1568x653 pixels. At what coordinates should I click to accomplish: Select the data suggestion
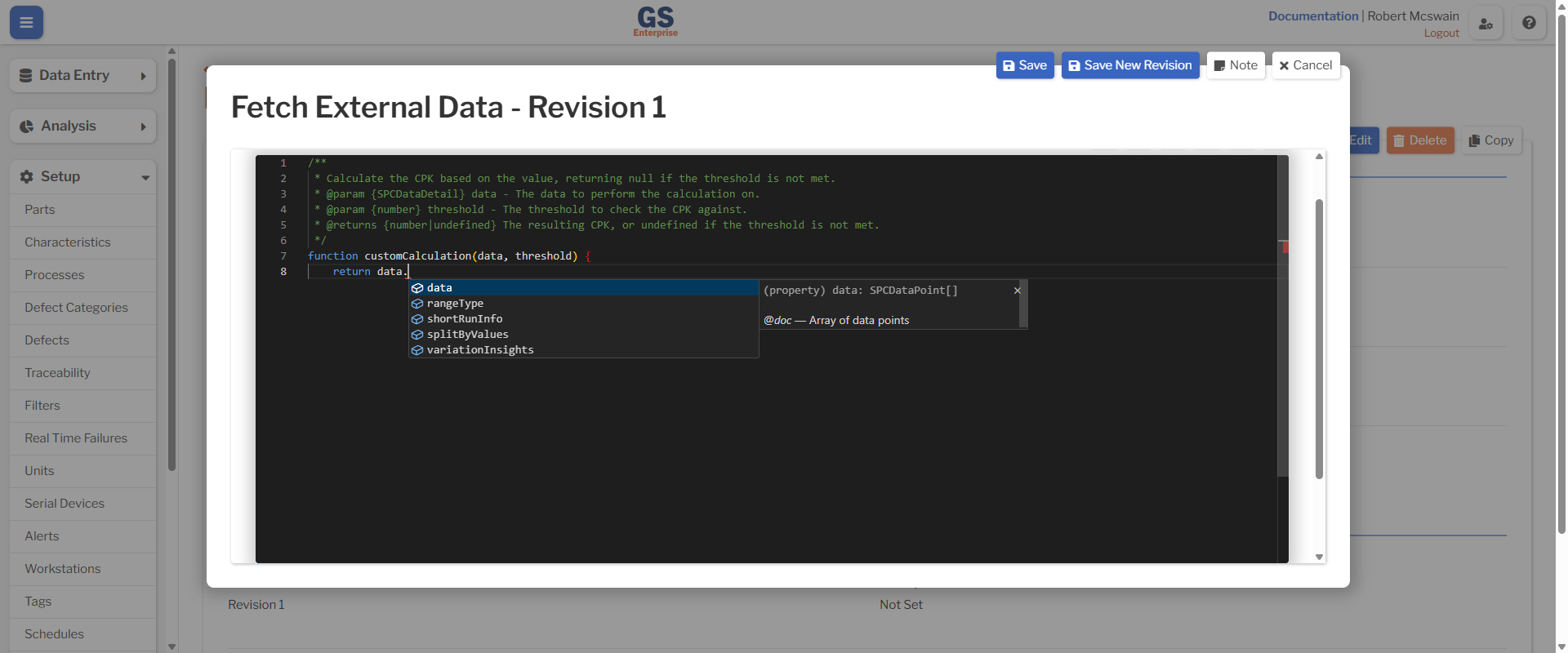pyautogui.click(x=583, y=288)
